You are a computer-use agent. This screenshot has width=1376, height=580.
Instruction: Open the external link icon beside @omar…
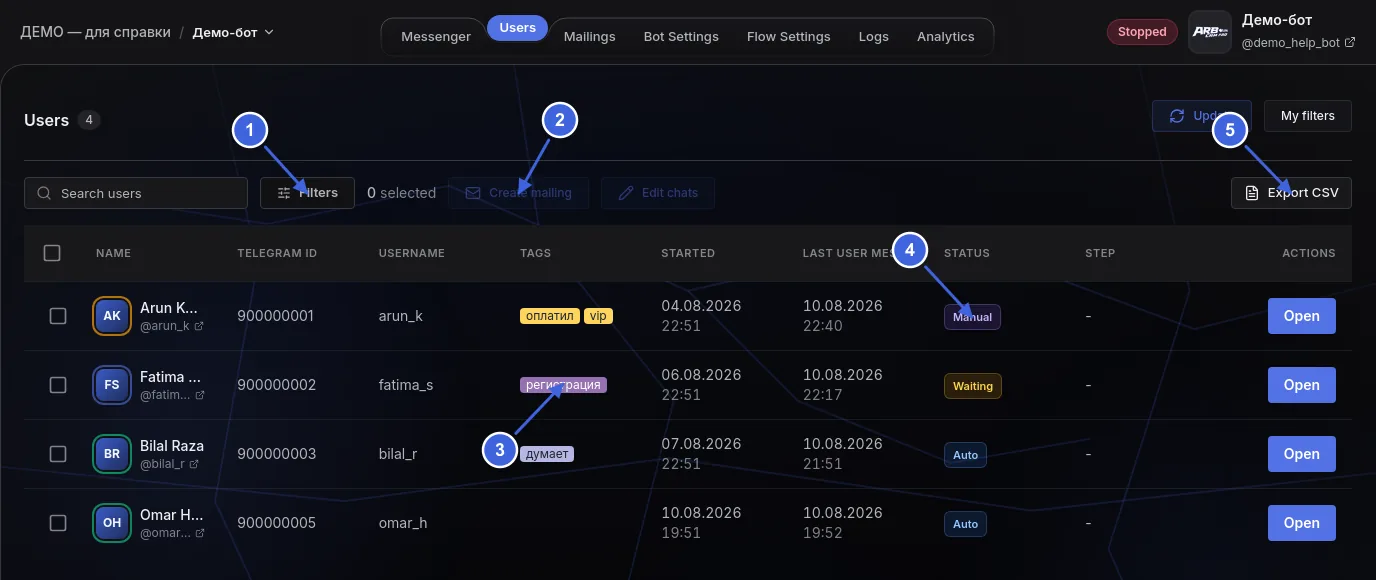[199, 533]
